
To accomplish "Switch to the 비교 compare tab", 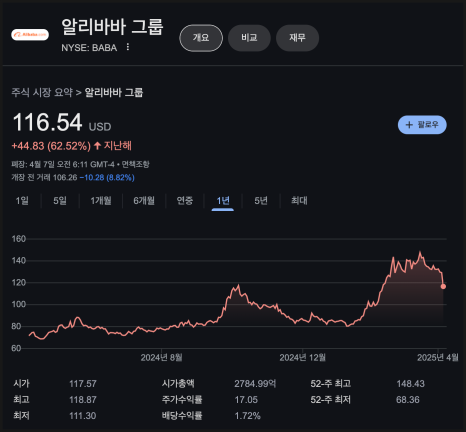I will pos(249,38).
